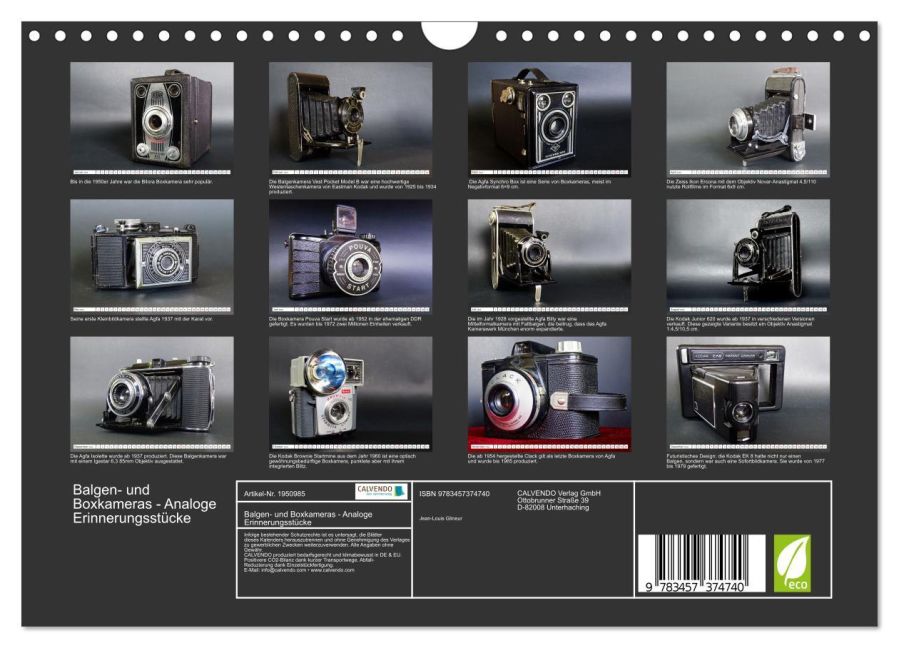
Task: Open the Agfa Karat camera thumbnail
Action: click(152, 256)
